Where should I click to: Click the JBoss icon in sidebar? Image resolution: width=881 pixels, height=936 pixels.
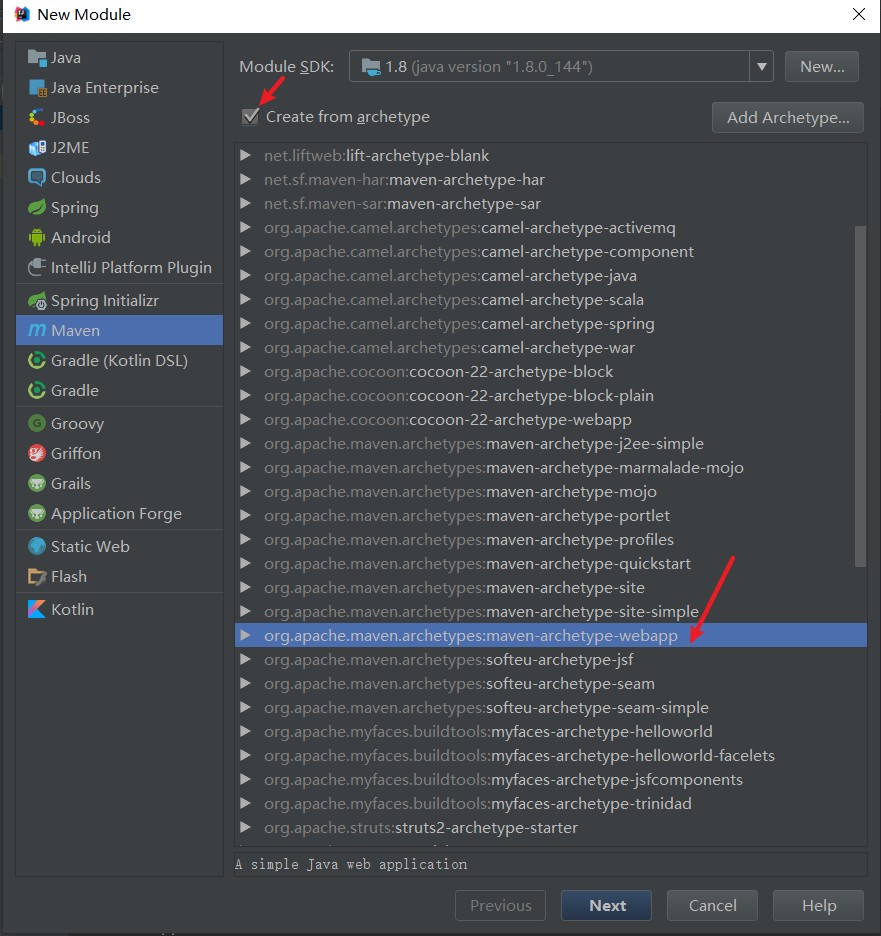pos(37,118)
